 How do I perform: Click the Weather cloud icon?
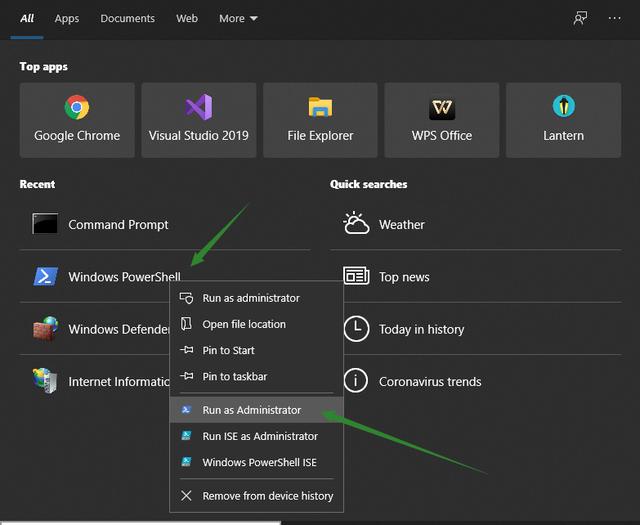[356, 223]
